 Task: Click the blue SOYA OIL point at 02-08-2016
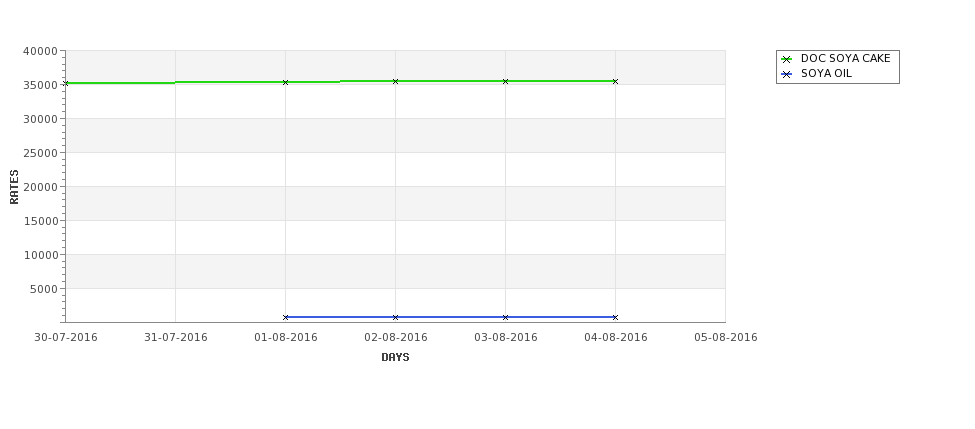point(395,317)
